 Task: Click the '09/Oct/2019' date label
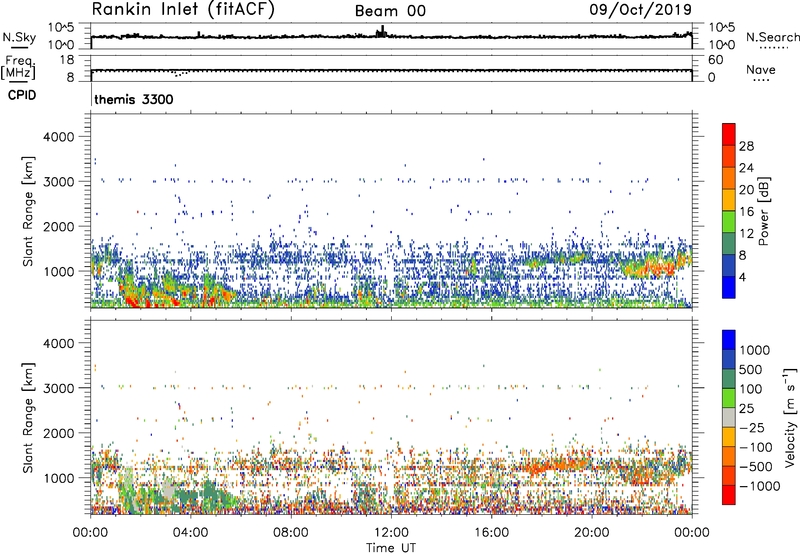(641, 9)
